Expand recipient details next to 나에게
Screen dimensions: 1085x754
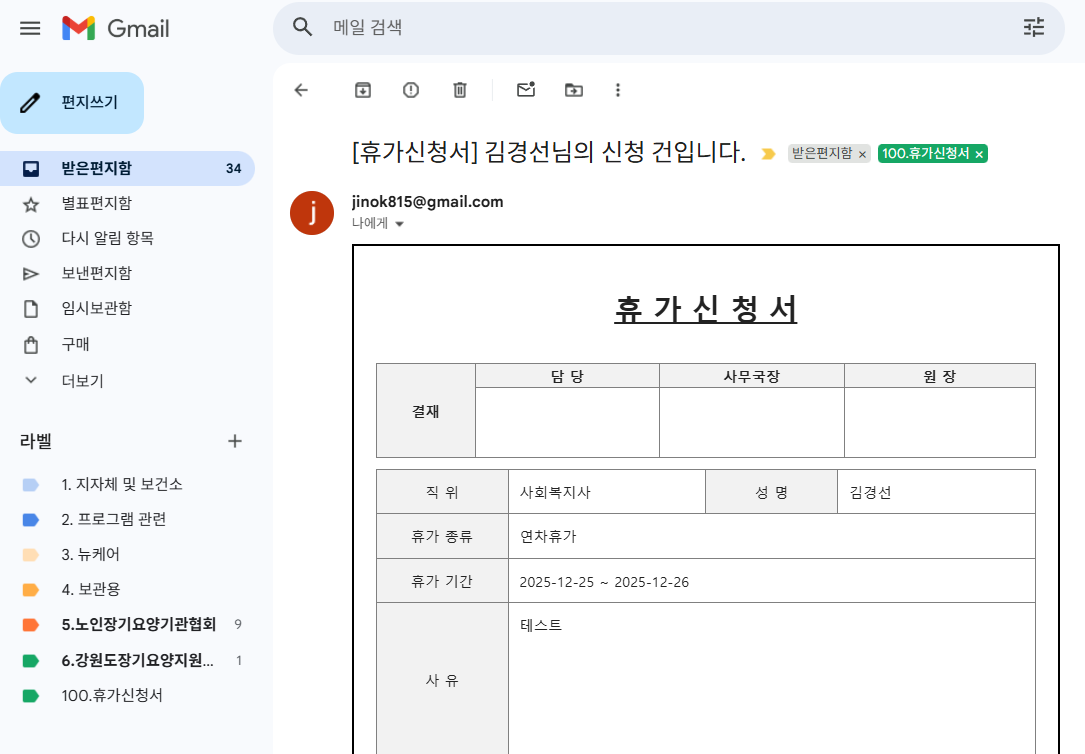[400, 224]
